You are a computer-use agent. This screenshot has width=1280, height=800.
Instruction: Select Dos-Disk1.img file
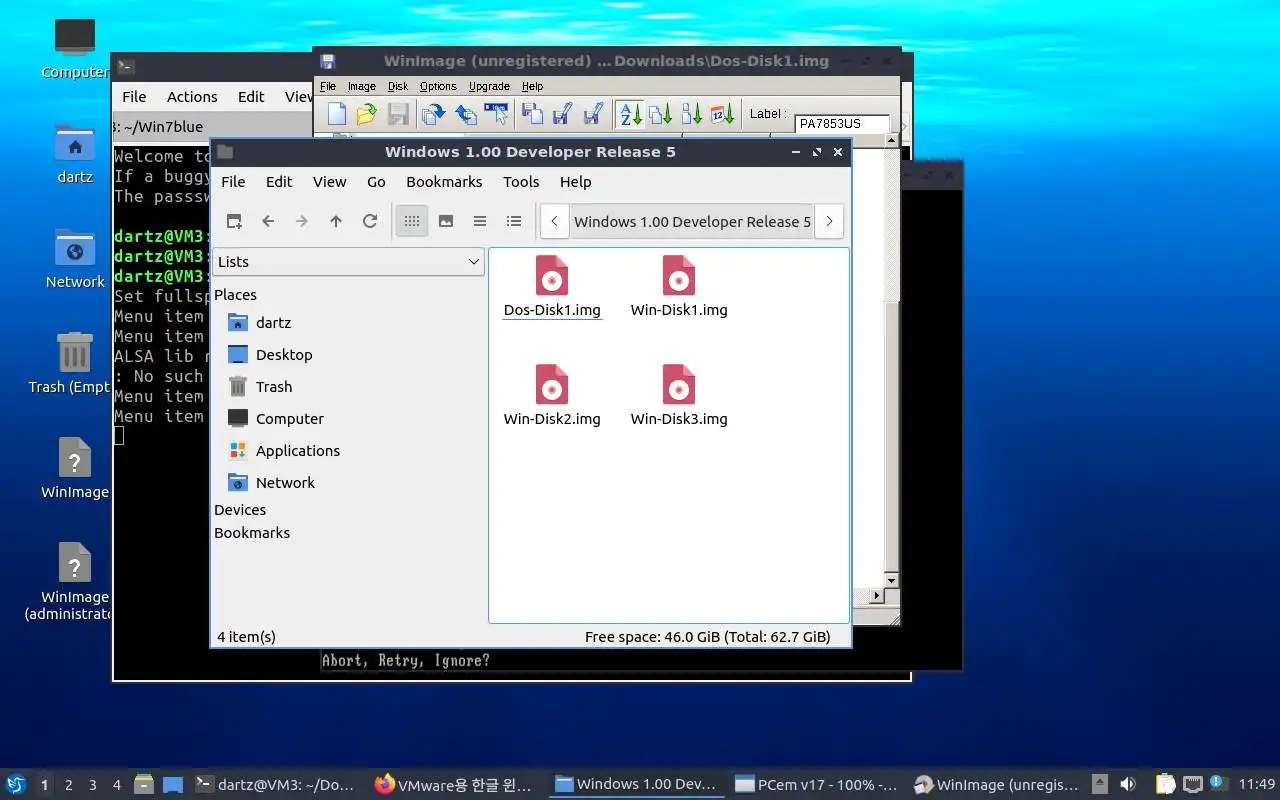pos(552,286)
